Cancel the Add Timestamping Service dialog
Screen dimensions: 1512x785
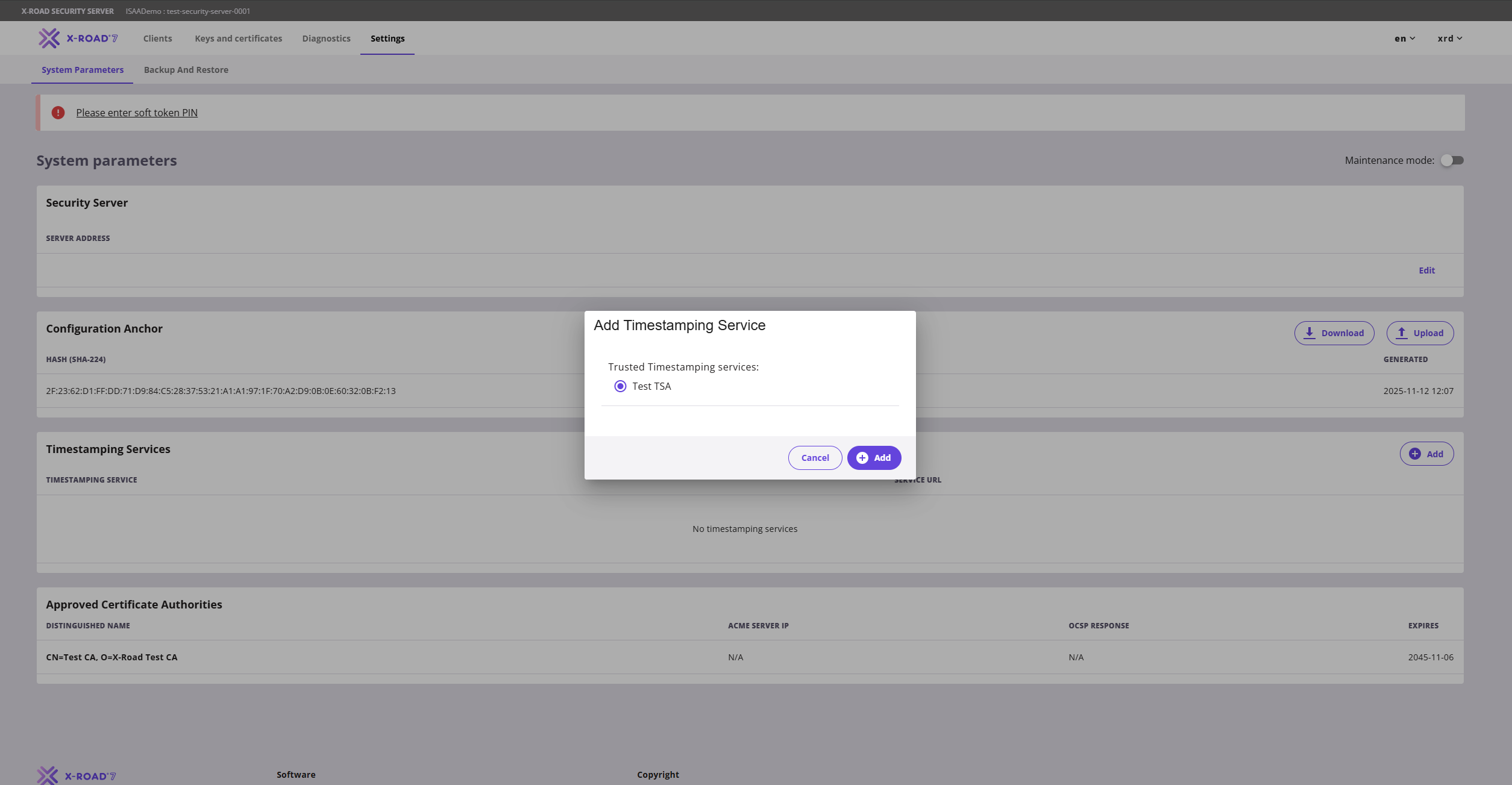click(815, 458)
